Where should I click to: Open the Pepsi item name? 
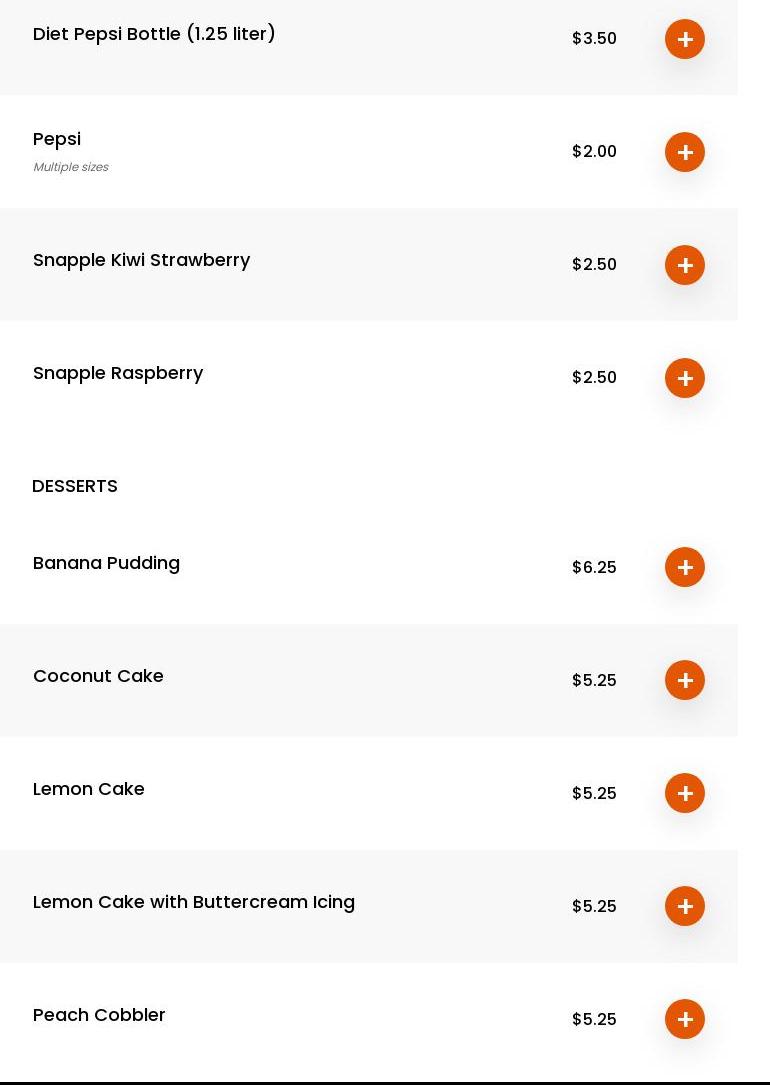pos(57,139)
